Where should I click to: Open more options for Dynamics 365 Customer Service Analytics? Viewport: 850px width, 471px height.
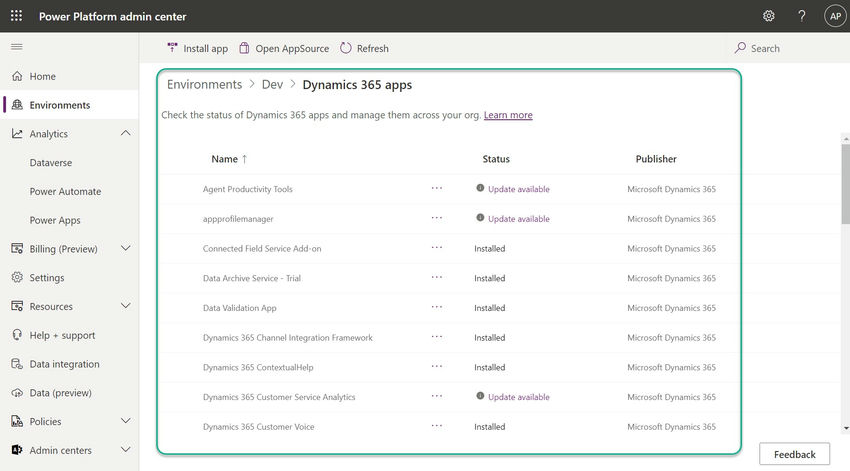(x=437, y=396)
